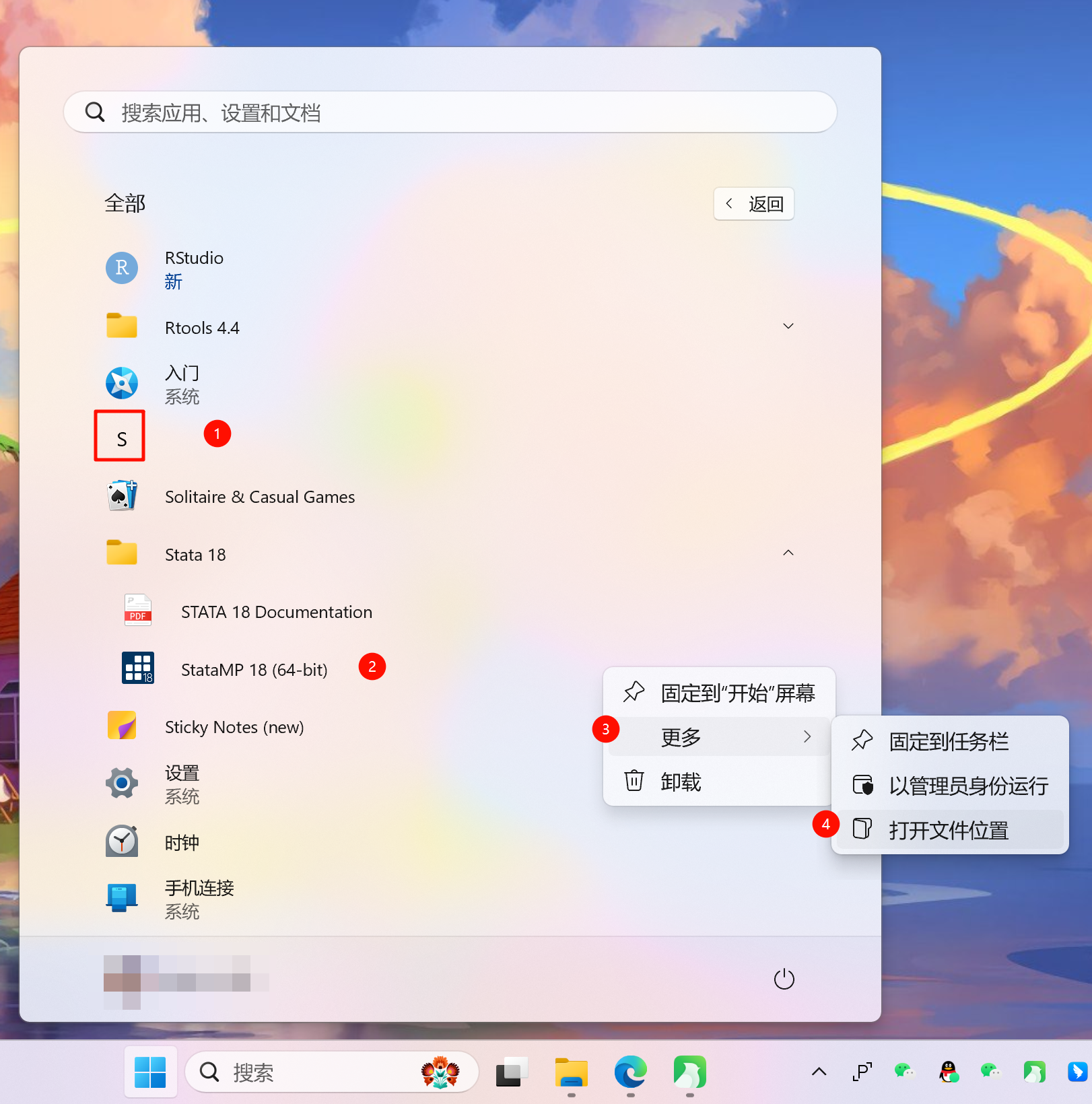The width and height of the screenshot is (1092, 1104).
Task: Click the taskbar 搜索 box
Action: click(331, 1072)
